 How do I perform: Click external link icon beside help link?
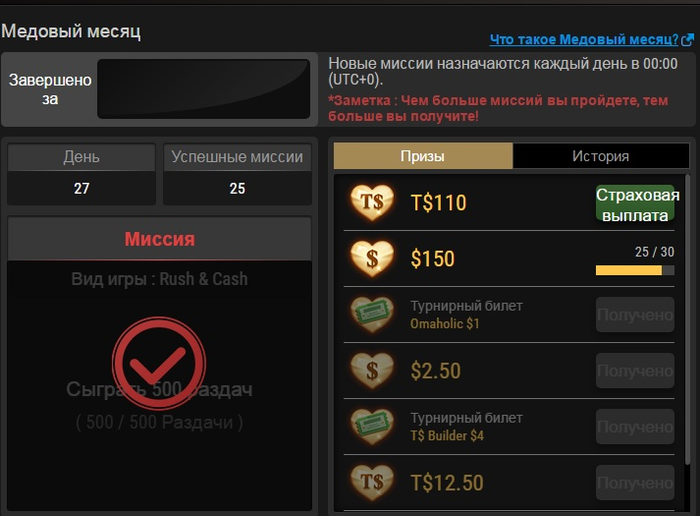688,40
